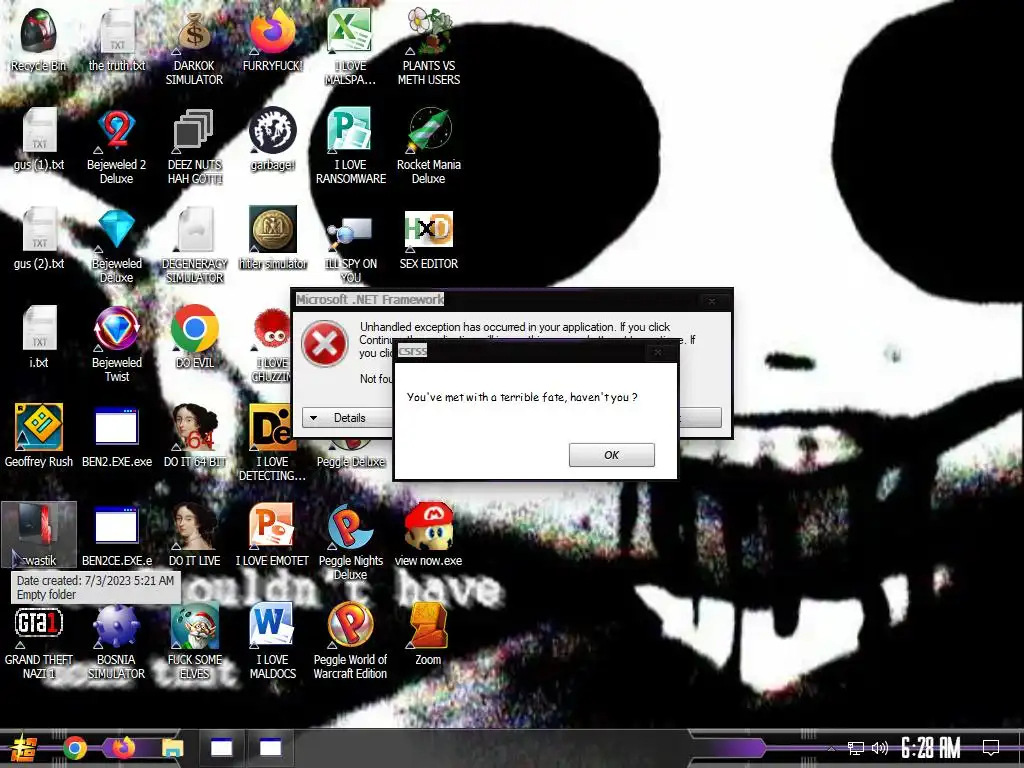Select the Recycle Bin desktop icon

[x=38, y=40]
